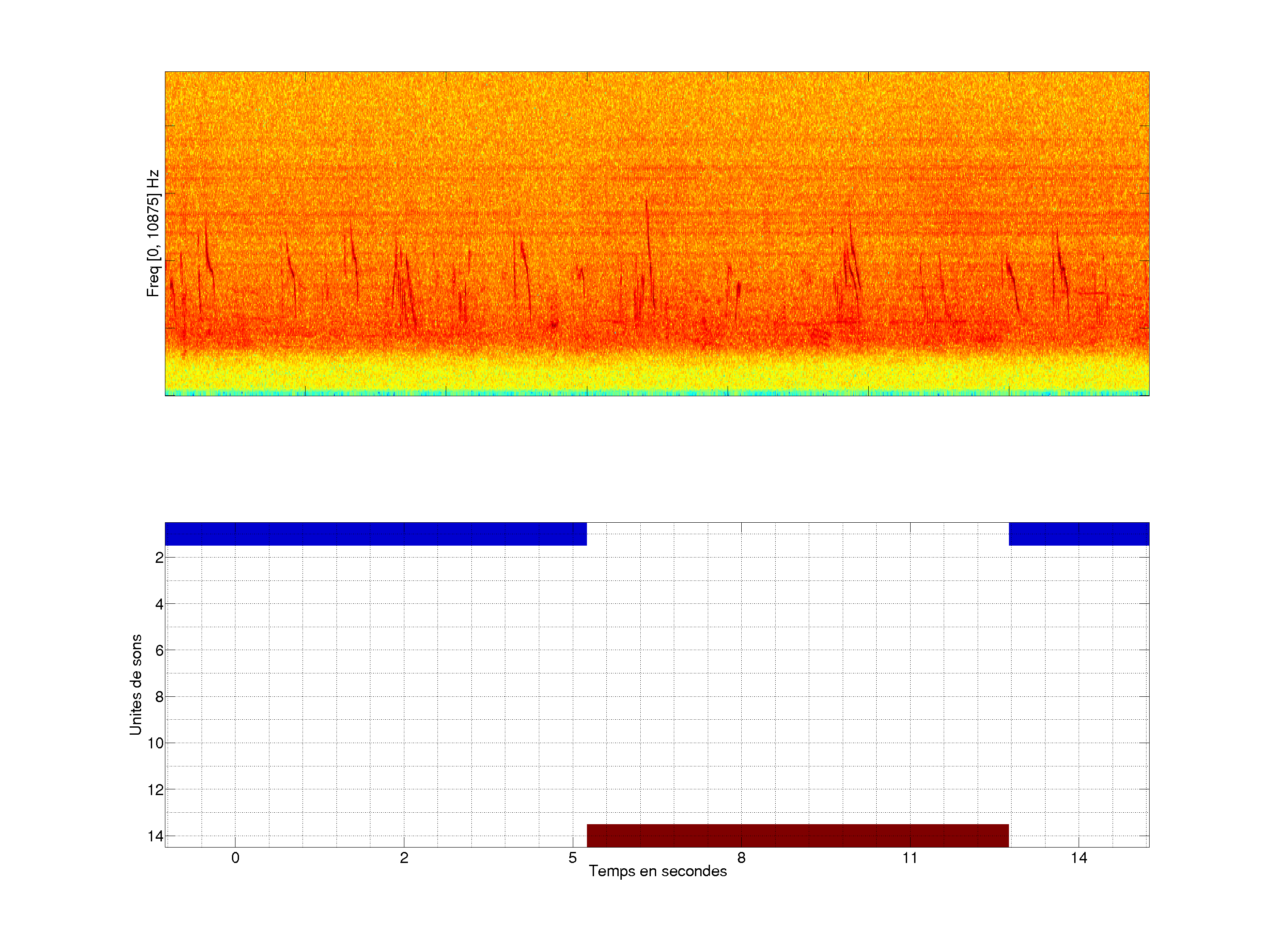The height and width of the screenshot is (952, 1270).
Task: Click the tallest dark red streak in spectrogram
Action: pos(649,247)
